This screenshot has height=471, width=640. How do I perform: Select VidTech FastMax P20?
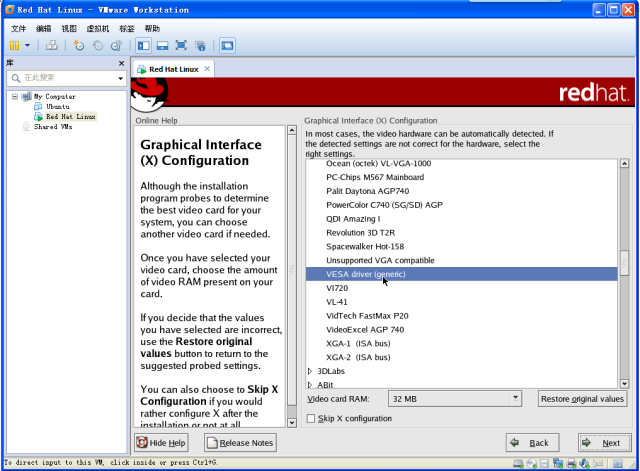coord(461,316)
